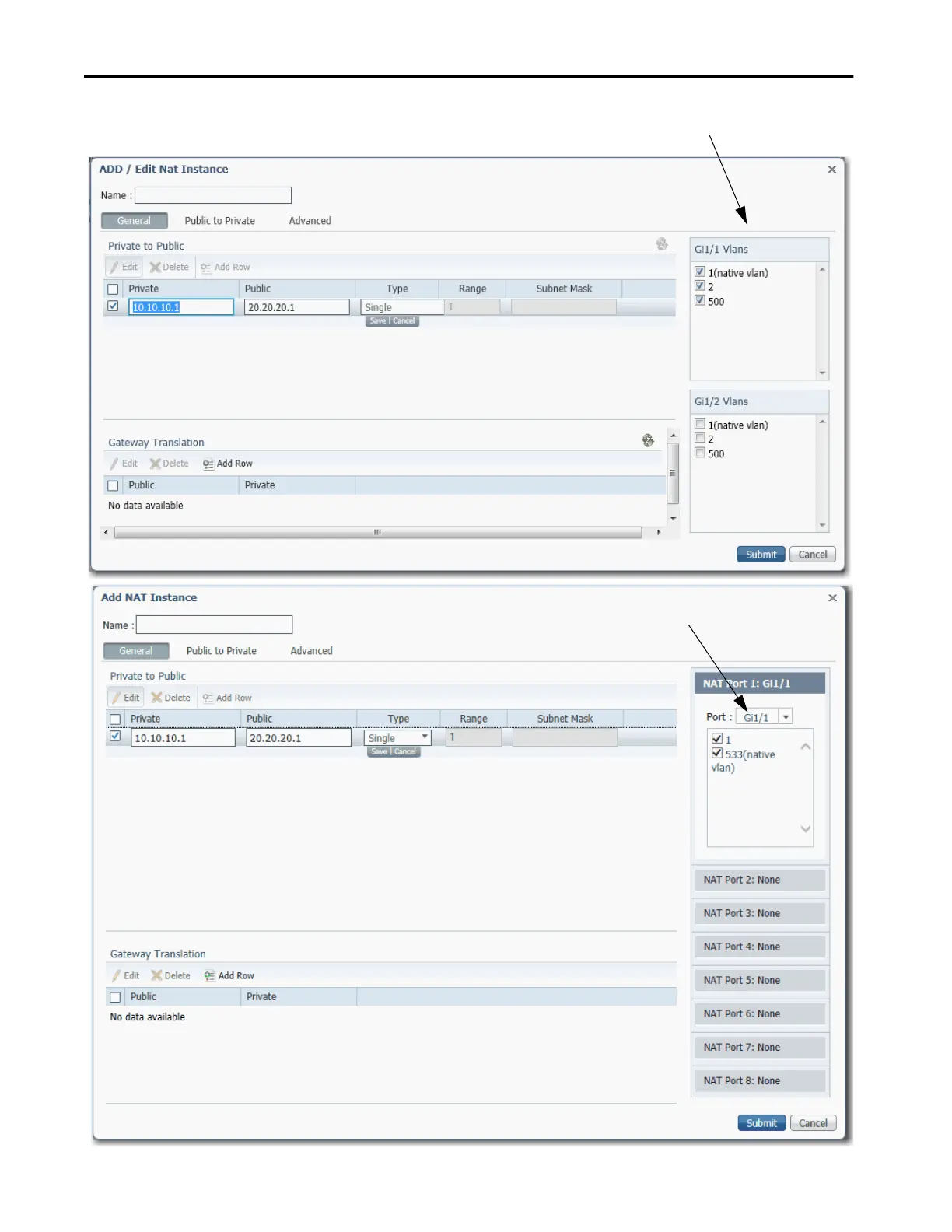Expand NAT Port 5: None section
This screenshot has height=1232, width=952.
tap(760, 980)
